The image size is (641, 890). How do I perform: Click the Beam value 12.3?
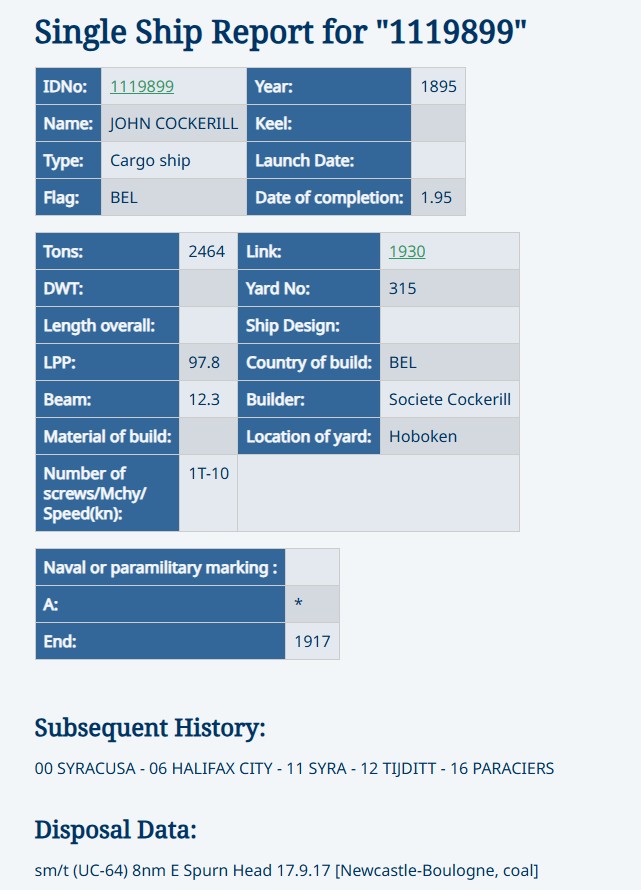[x=204, y=400]
